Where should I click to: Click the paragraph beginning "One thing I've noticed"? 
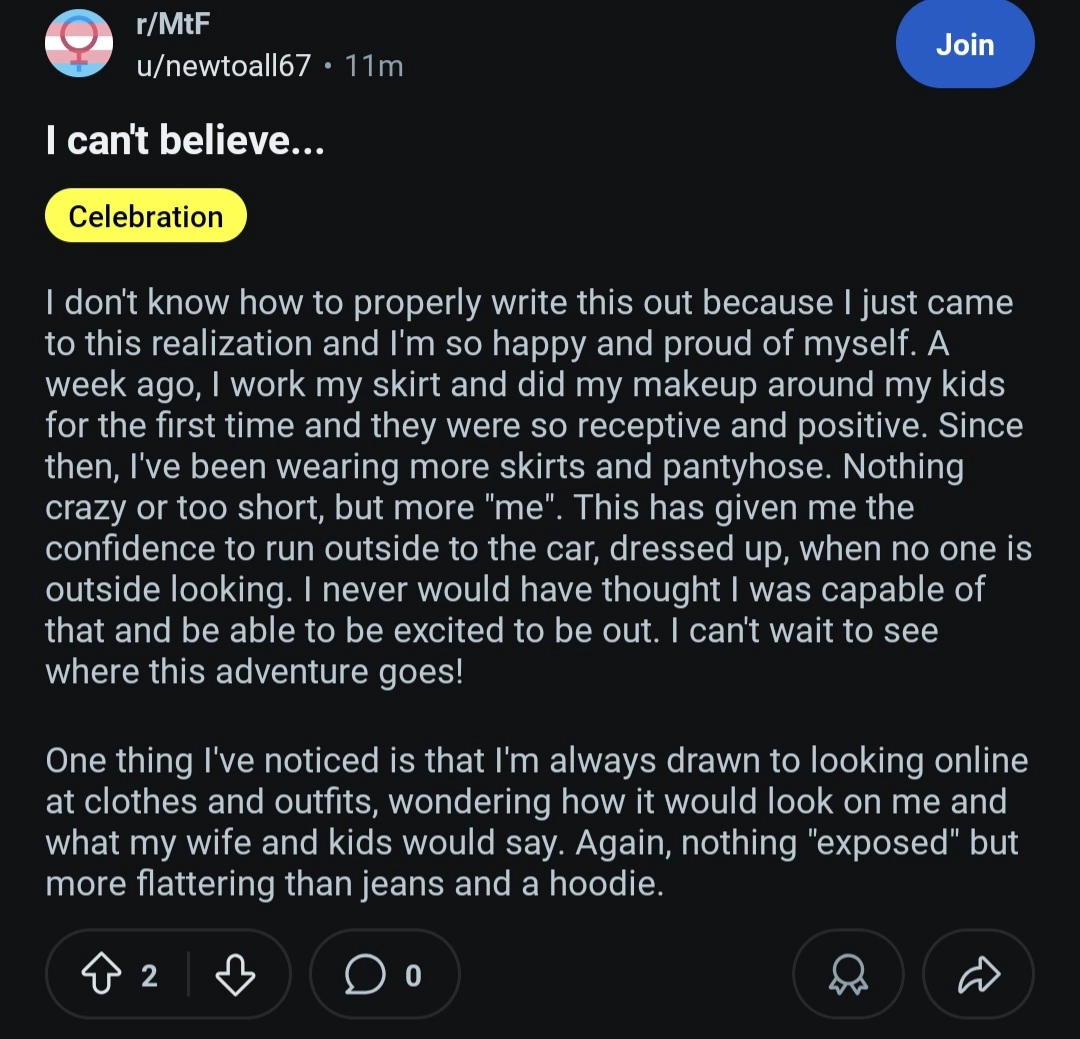coord(536,761)
